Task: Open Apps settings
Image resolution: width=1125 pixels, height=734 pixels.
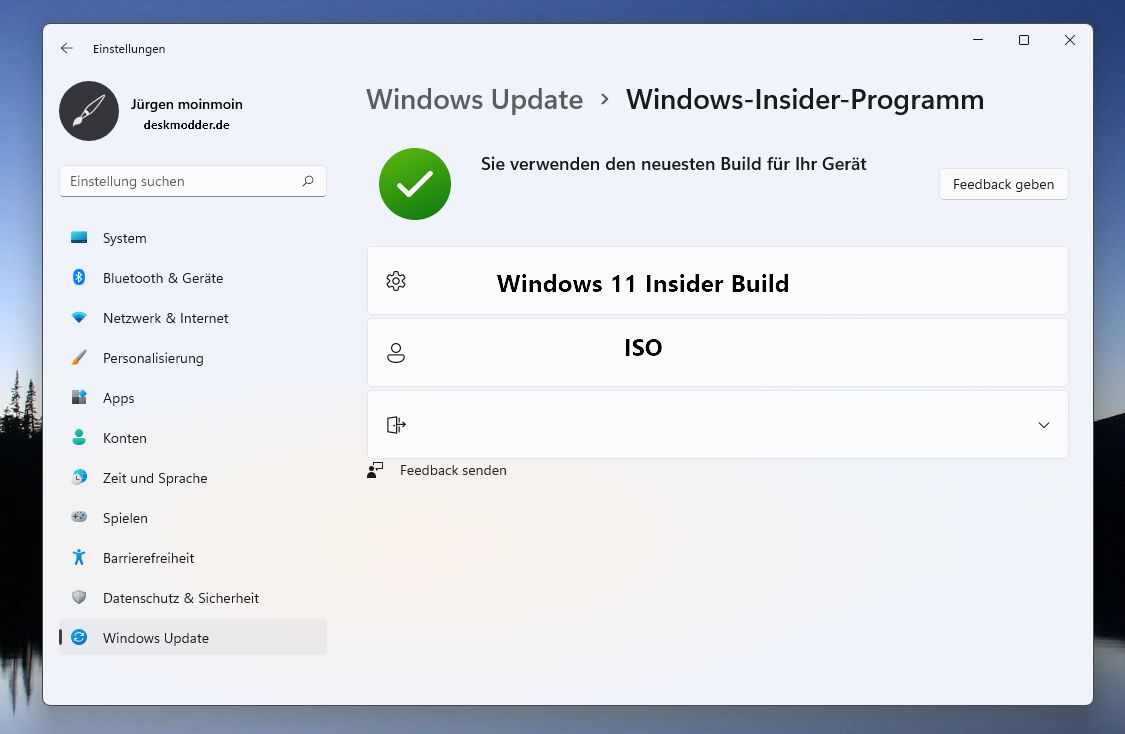Action: click(x=192, y=397)
